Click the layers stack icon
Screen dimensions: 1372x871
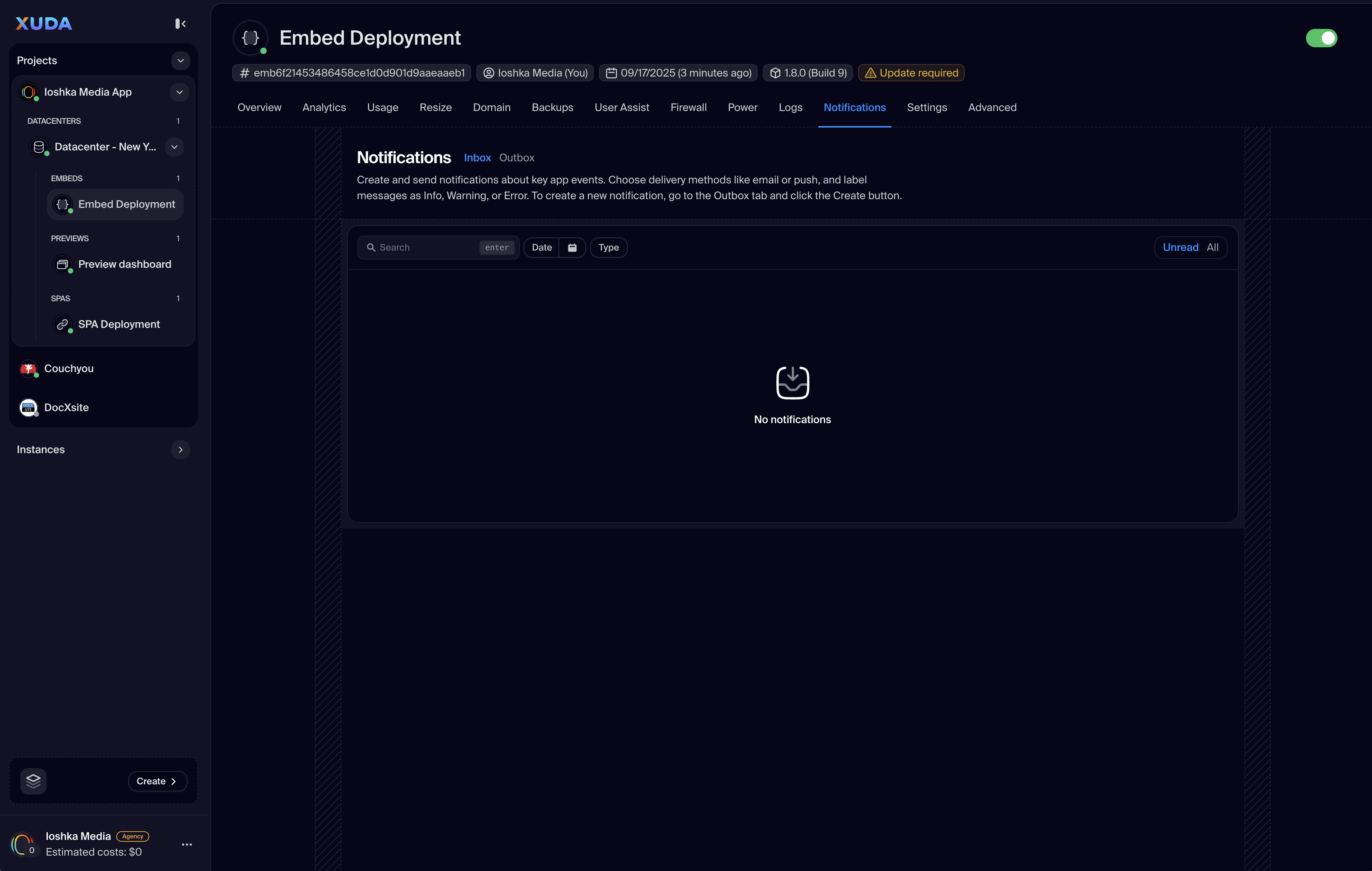click(x=33, y=781)
